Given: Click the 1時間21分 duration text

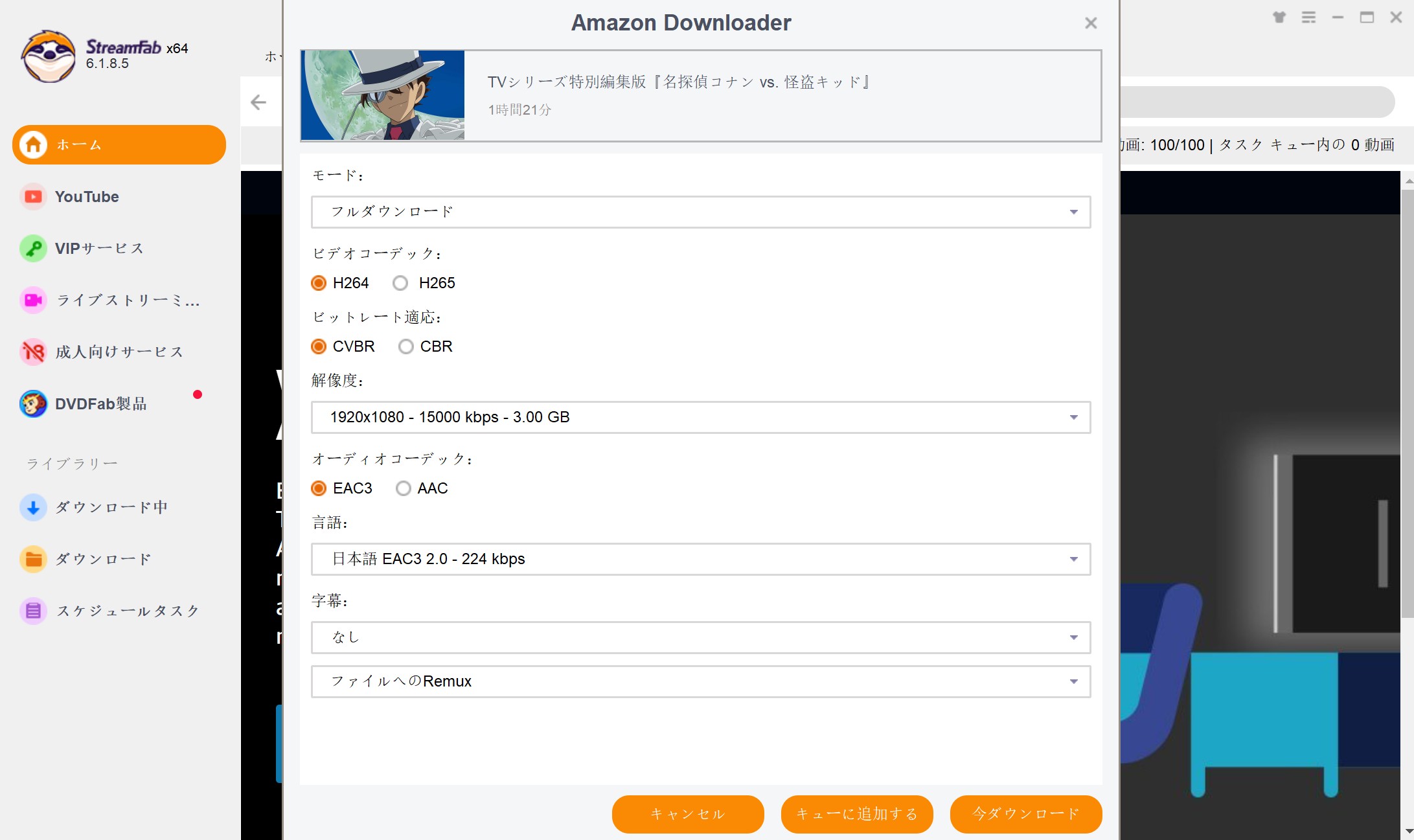Looking at the screenshot, I should click(519, 110).
